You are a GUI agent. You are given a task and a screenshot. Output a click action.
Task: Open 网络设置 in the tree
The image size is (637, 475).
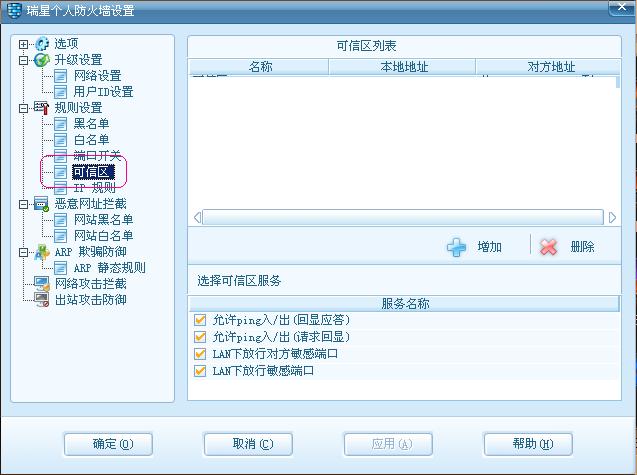click(98, 76)
